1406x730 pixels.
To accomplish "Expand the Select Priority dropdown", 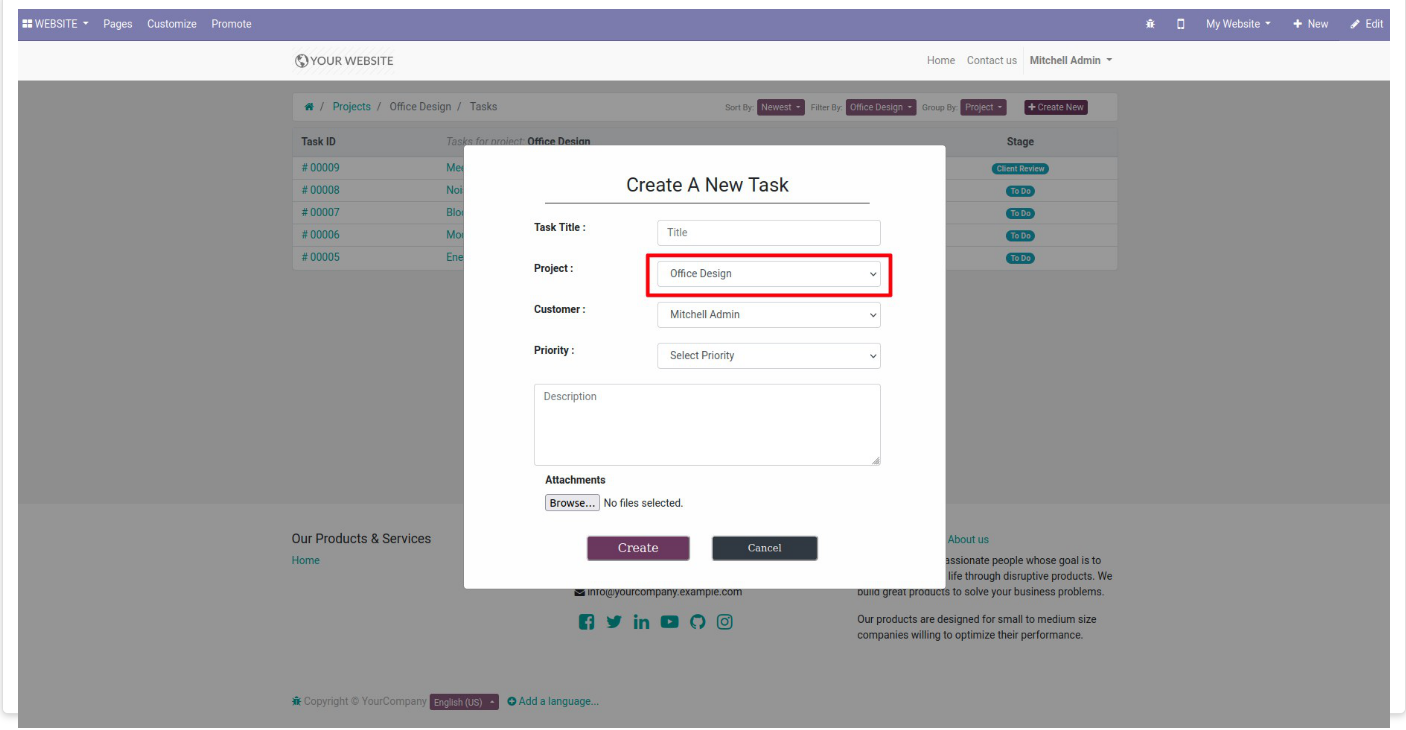I will pyautogui.click(x=769, y=356).
